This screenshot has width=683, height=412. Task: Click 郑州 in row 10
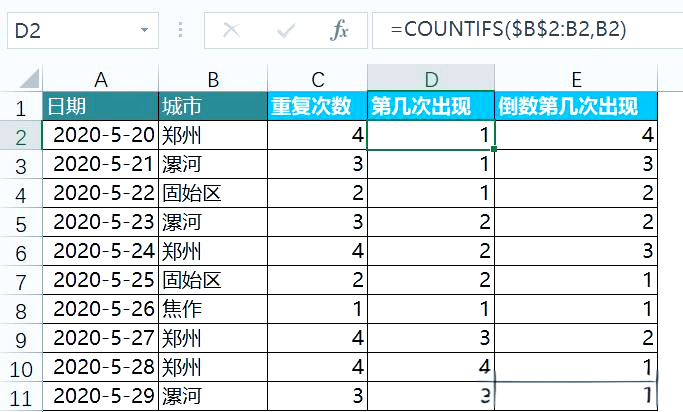[x=213, y=367]
